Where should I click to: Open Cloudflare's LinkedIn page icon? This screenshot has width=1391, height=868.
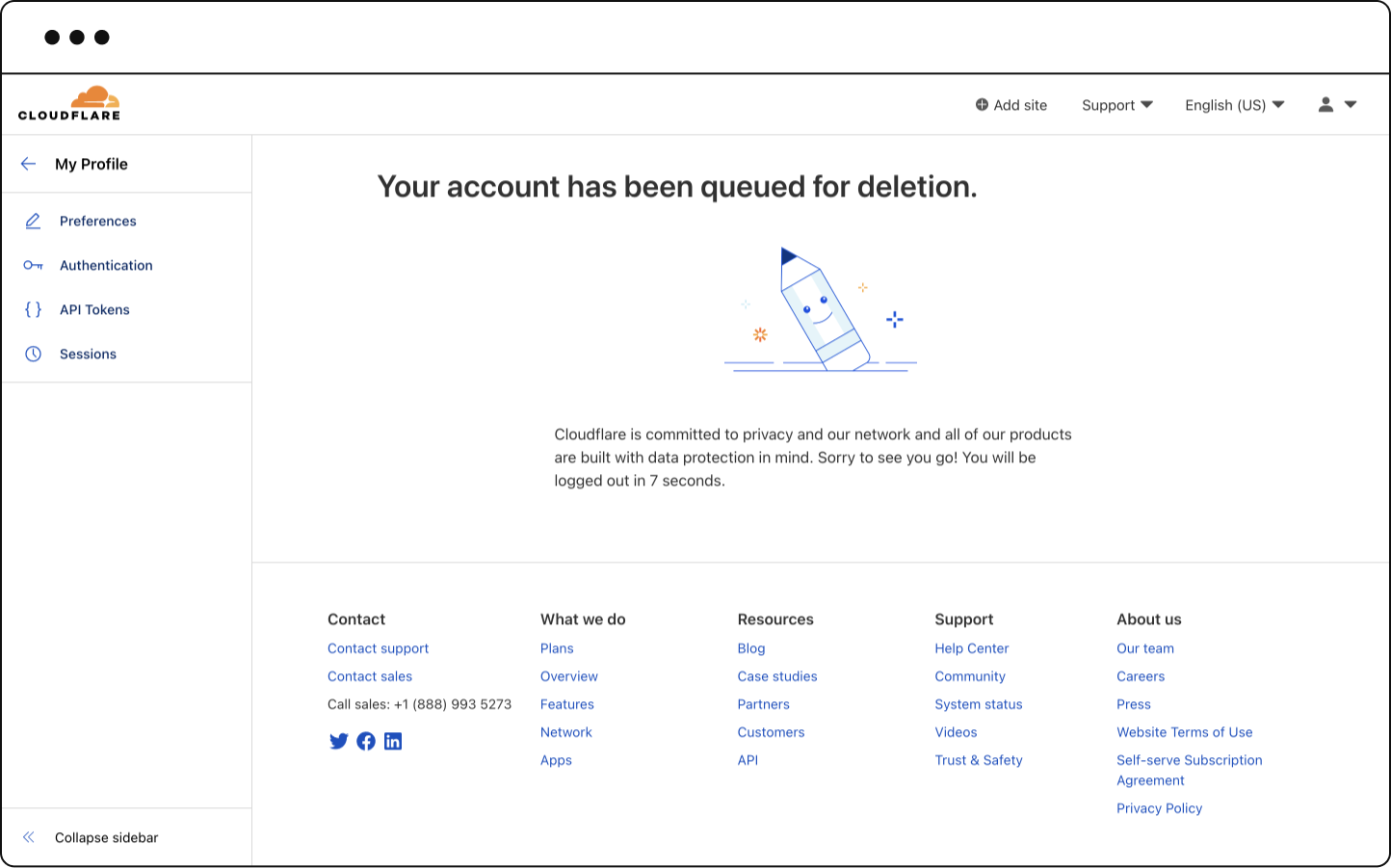pyautogui.click(x=393, y=741)
